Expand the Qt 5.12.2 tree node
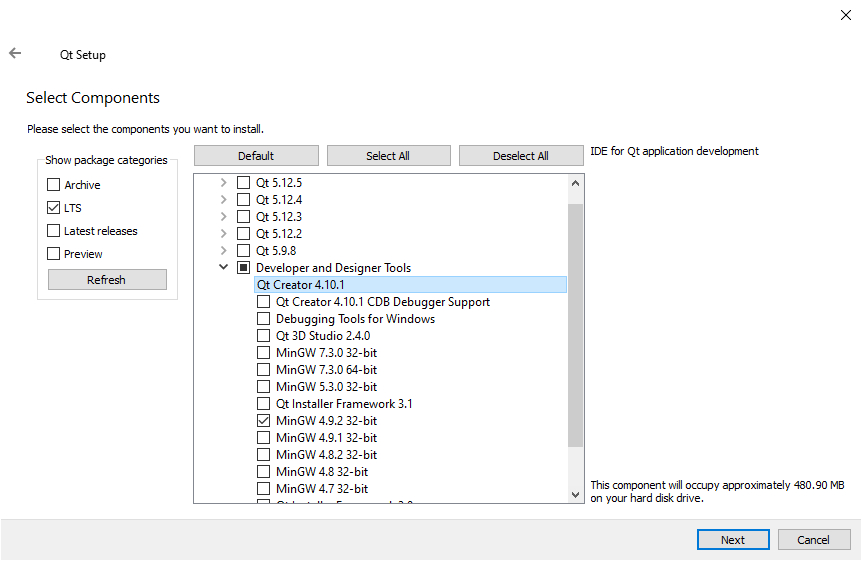Screen dimensions: 862x561 point(223,233)
